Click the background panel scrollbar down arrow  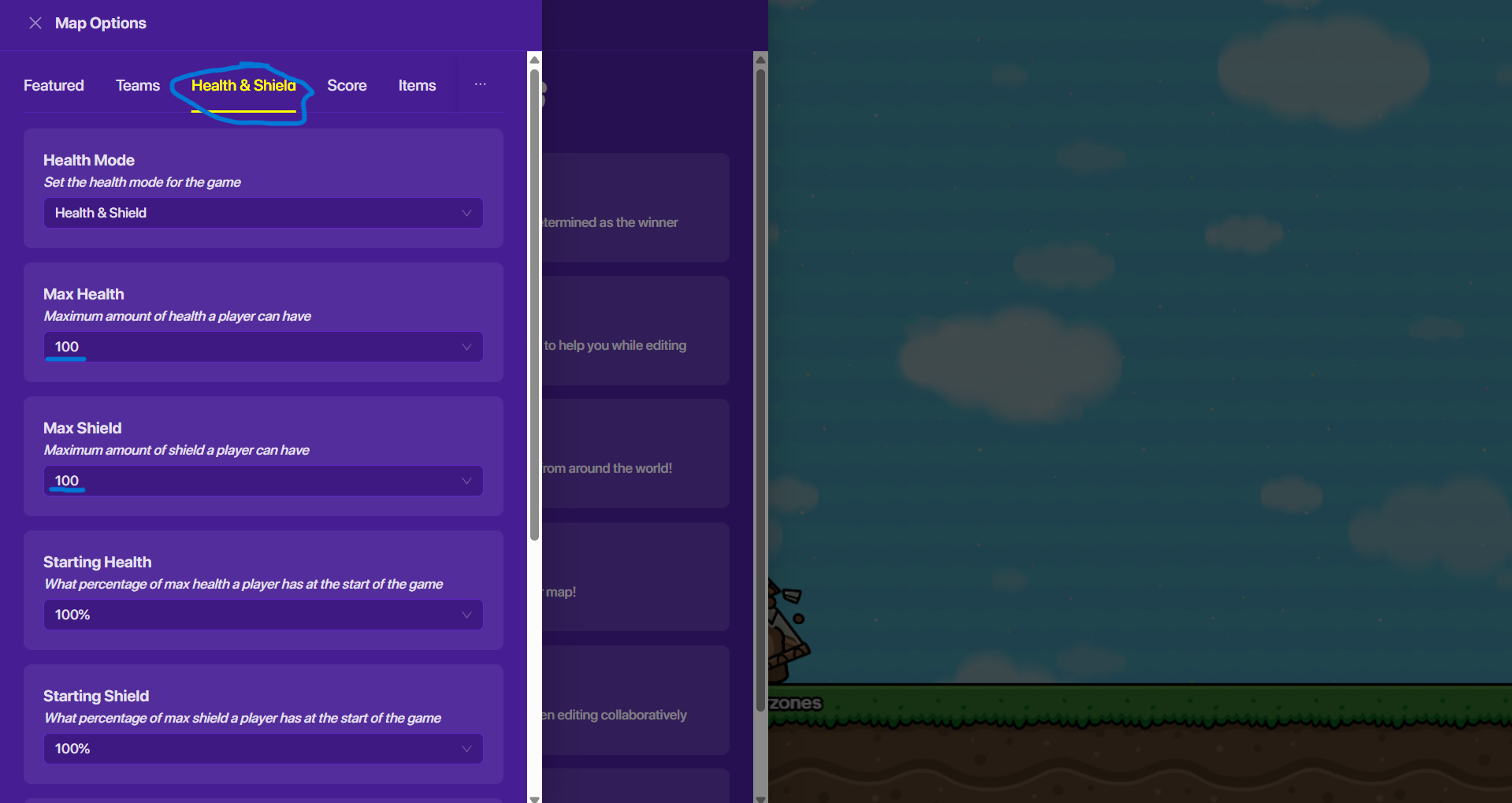[x=760, y=797]
